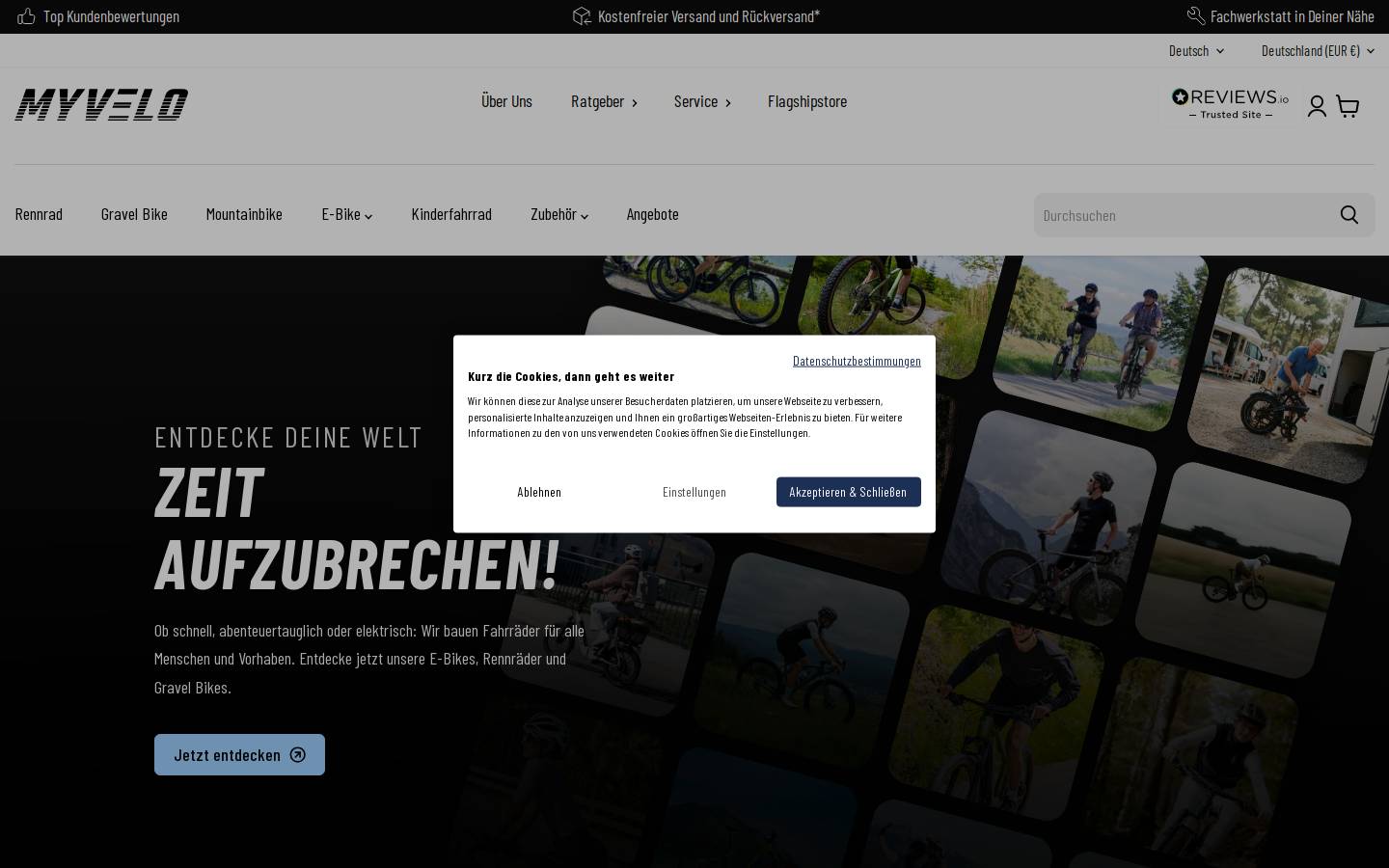This screenshot has width=1389, height=868.
Task: Click the Kurz die Cookies heading
Action: click(571, 376)
